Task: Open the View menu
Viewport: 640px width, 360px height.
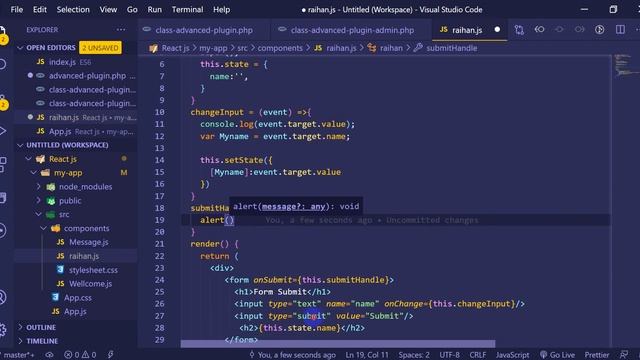Action: point(108,9)
